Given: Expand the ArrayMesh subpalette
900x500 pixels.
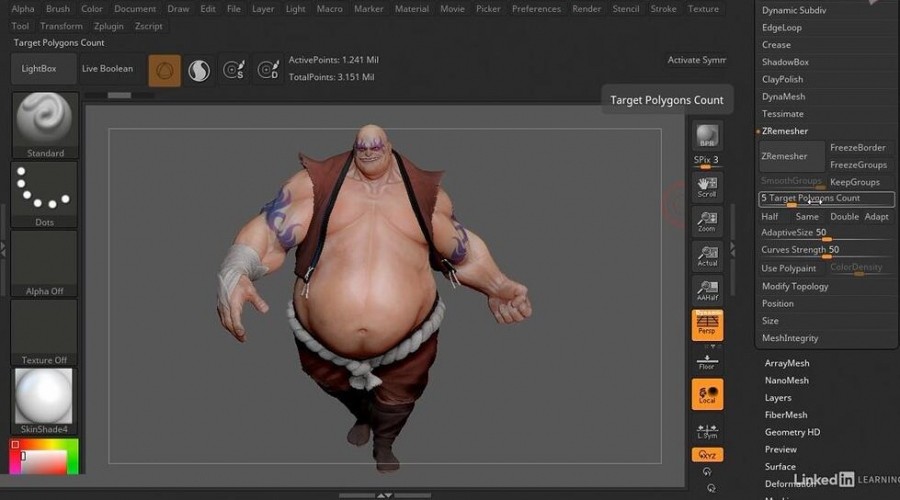Looking at the screenshot, I should (x=787, y=363).
